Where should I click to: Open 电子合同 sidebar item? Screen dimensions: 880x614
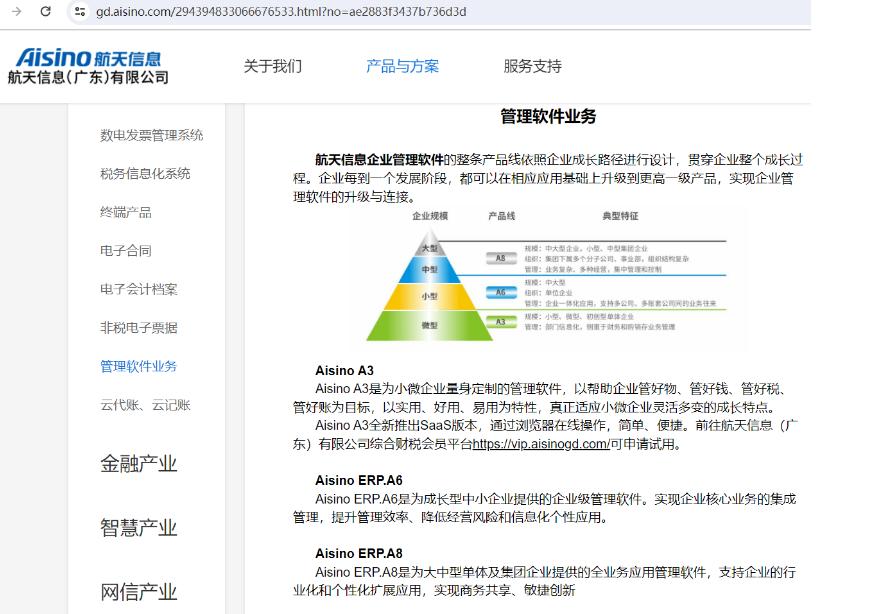click(126, 251)
